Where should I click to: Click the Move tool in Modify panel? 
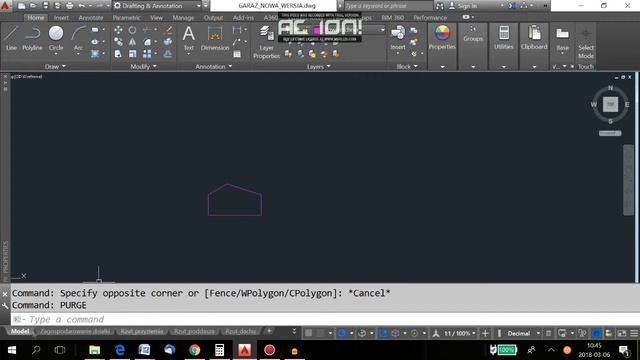coord(118,30)
